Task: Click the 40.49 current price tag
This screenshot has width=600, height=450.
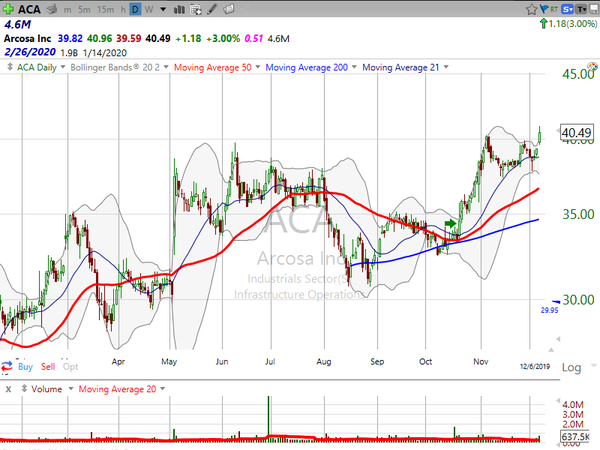Action: (x=577, y=133)
